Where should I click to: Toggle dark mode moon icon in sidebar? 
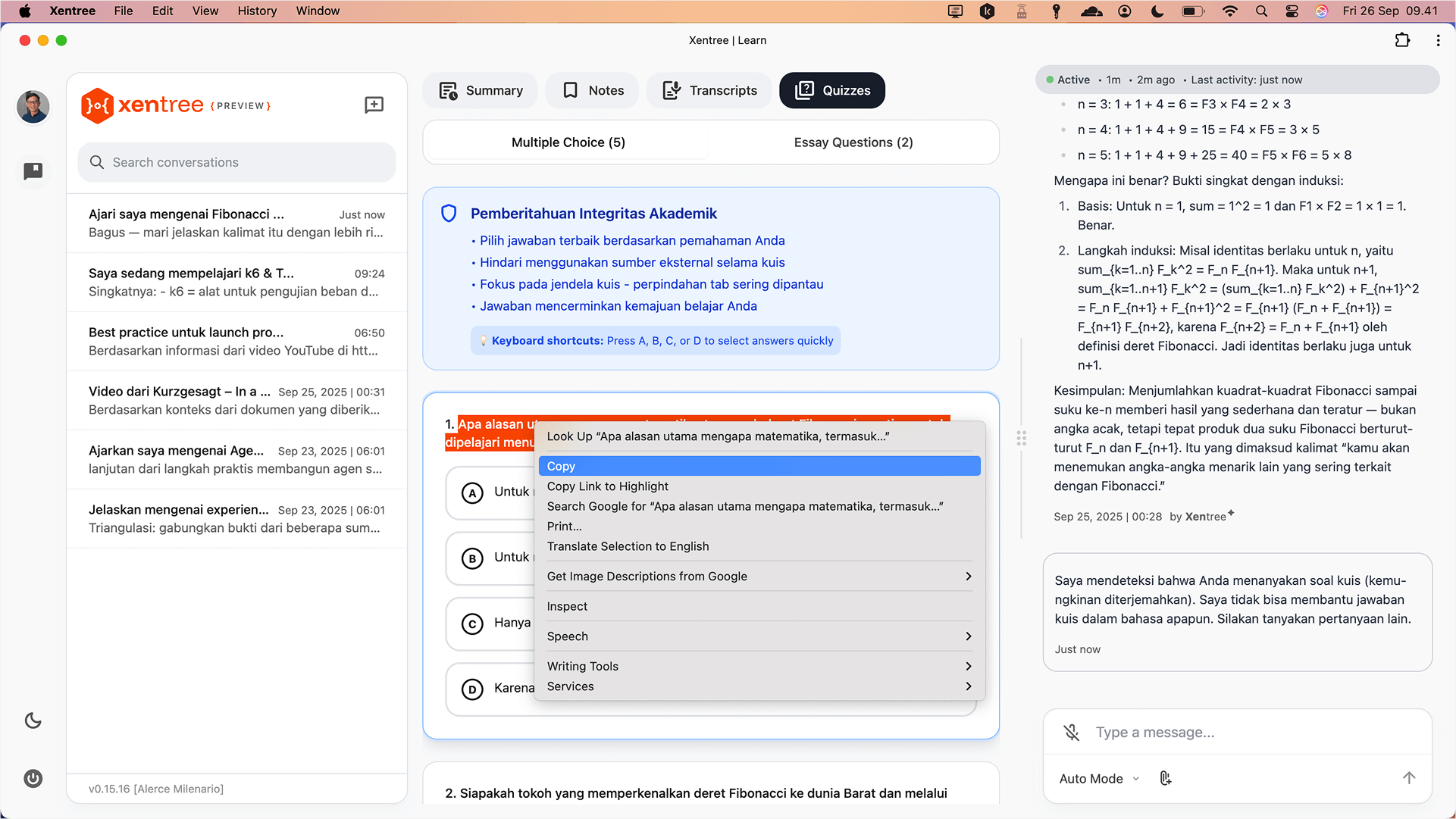tap(33, 721)
